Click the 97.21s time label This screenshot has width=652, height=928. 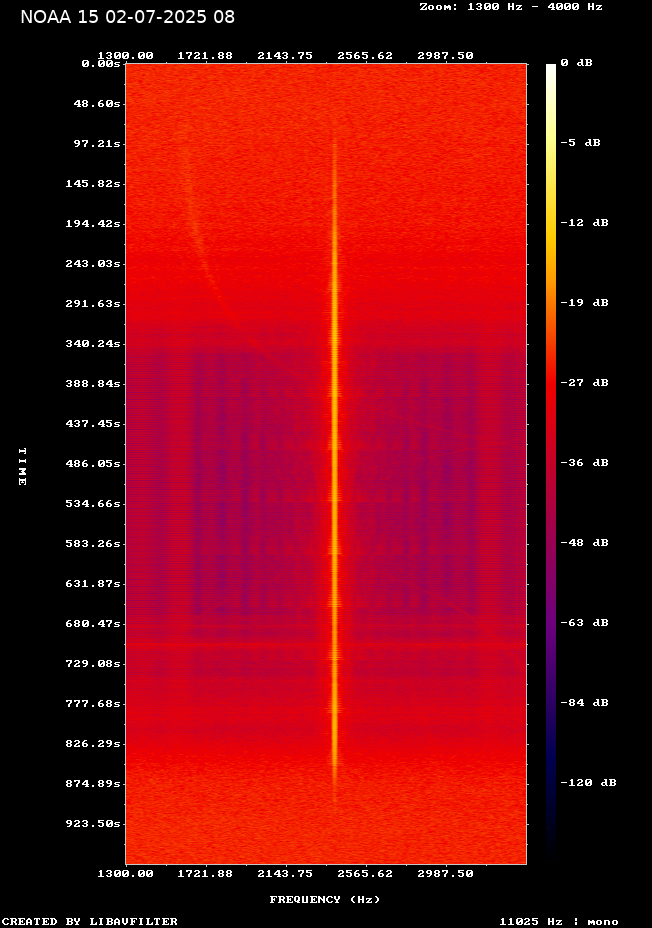click(96, 144)
